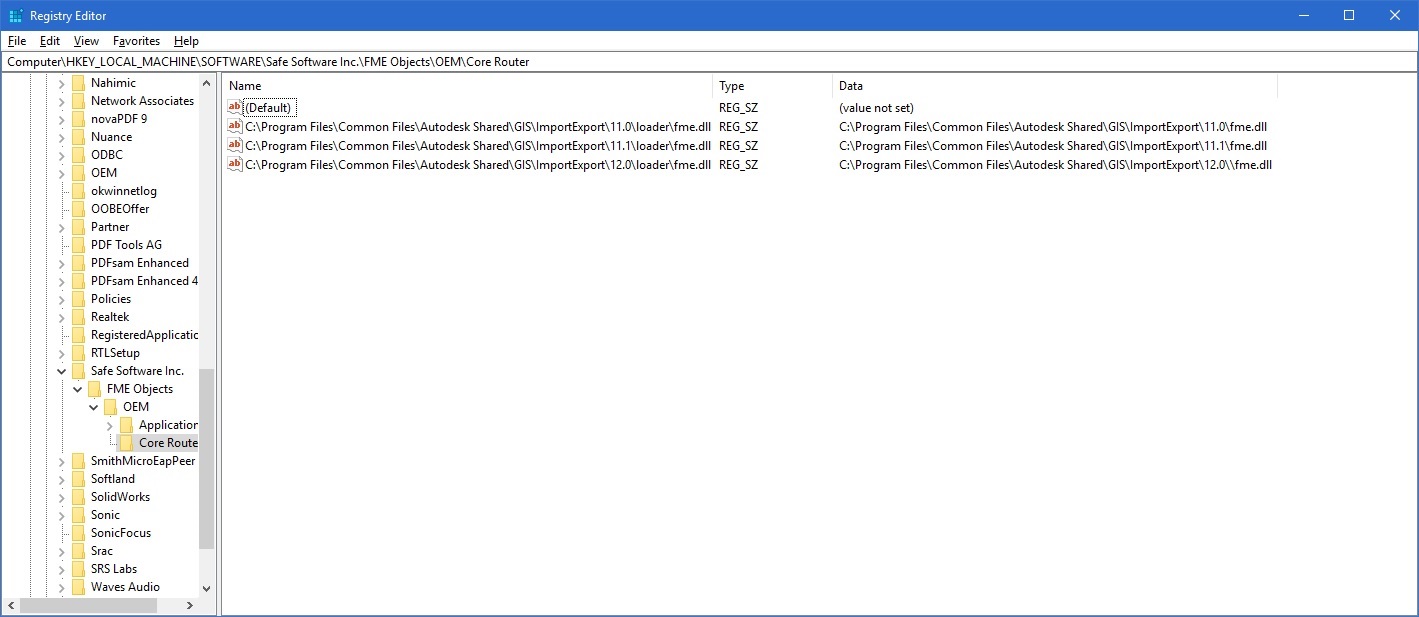Image resolution: width=1419 pixels, height=617 pixels.
Task: Select the 11.1\loader\fme.dll value name
Action: point(478,145)
